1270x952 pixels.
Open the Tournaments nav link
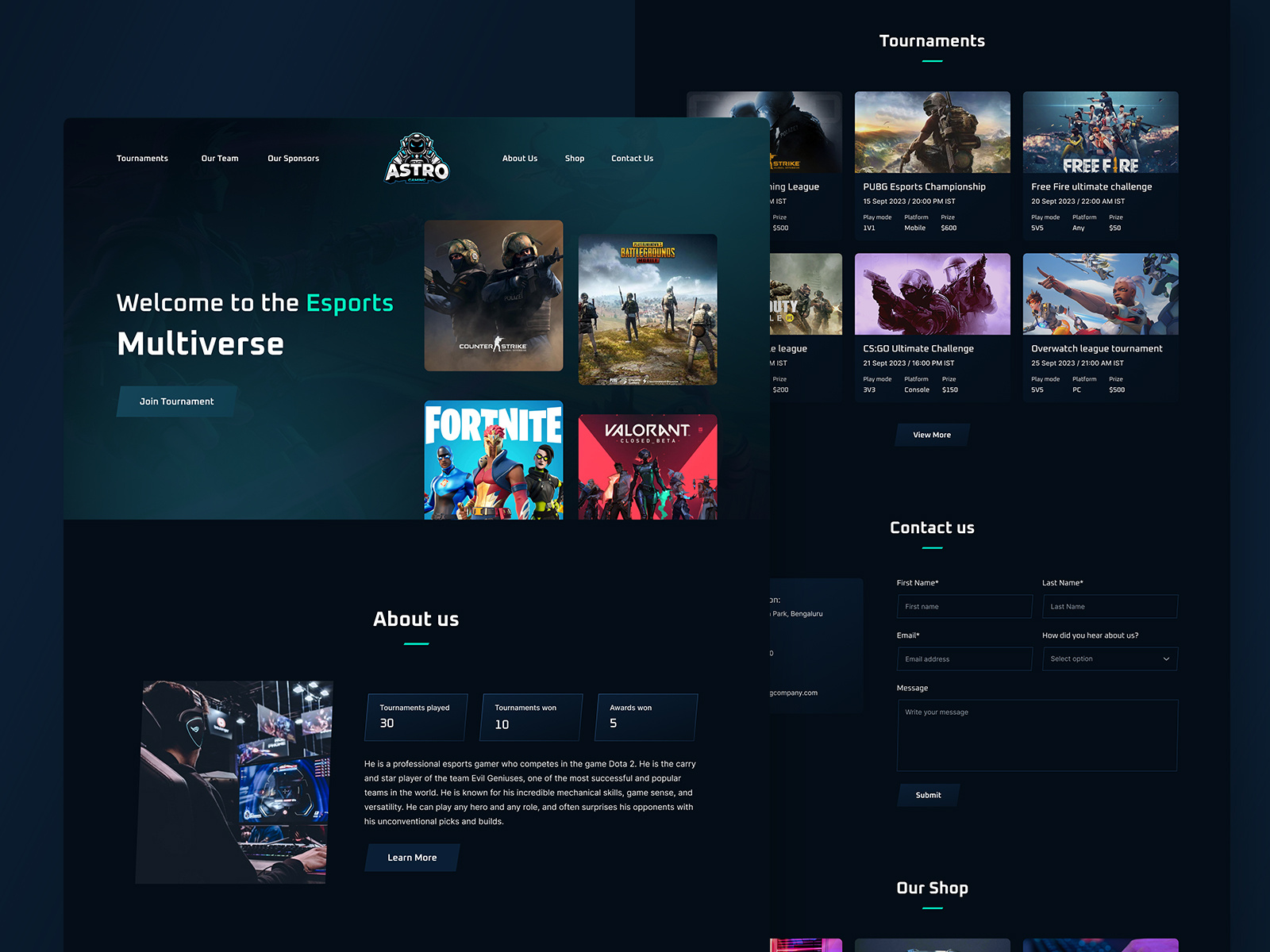coord(142,159)
